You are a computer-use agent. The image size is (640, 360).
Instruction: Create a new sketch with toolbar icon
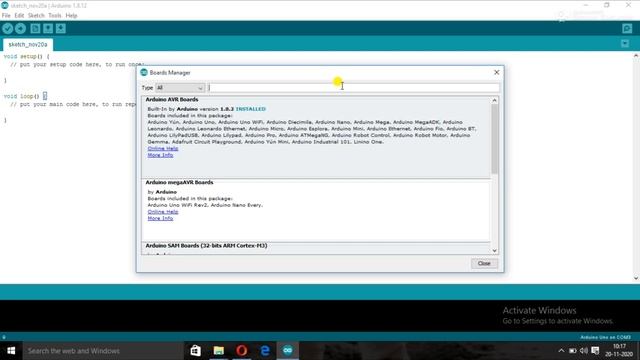coord(35,28)
